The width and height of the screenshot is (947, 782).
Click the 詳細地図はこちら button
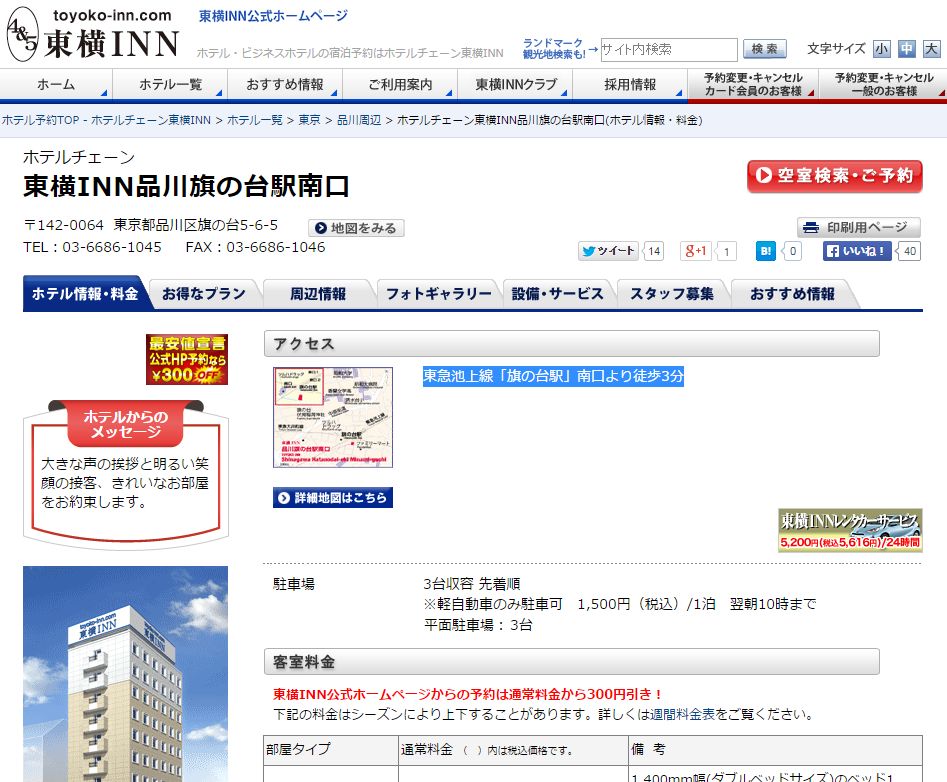pyautogui.click(x=333, y=498)
